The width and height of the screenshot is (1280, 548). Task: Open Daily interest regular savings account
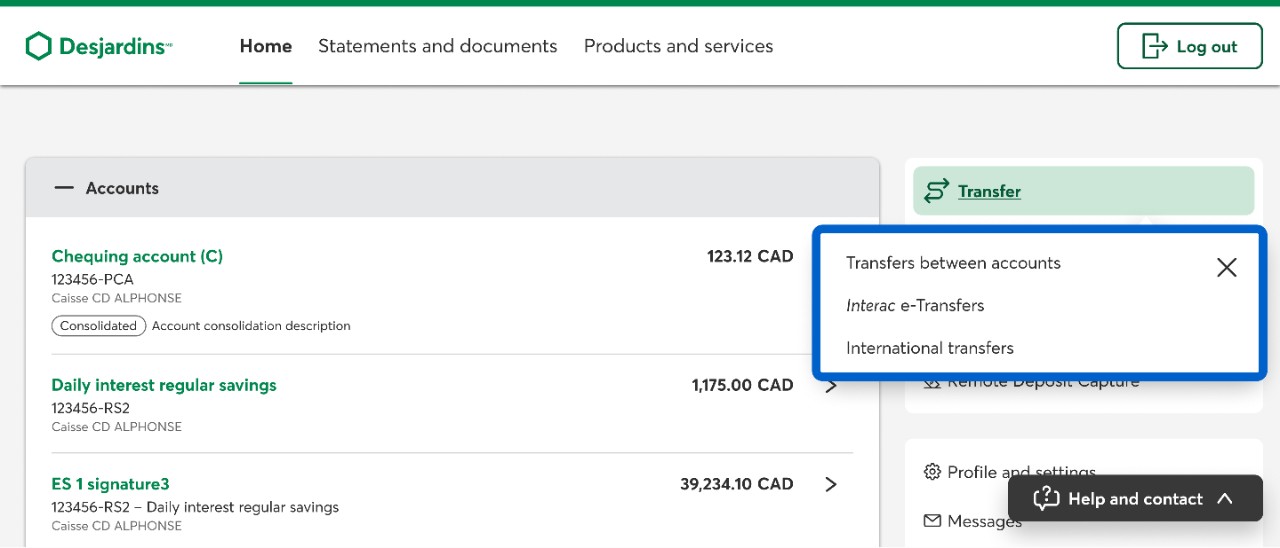click(x=164, y=385)
